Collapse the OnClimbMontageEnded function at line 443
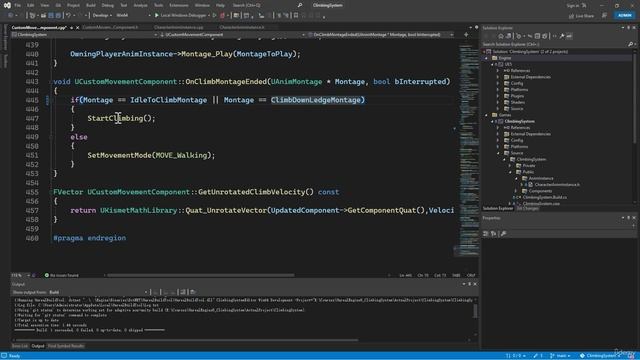640x360 pixels. tap(51, 82)
